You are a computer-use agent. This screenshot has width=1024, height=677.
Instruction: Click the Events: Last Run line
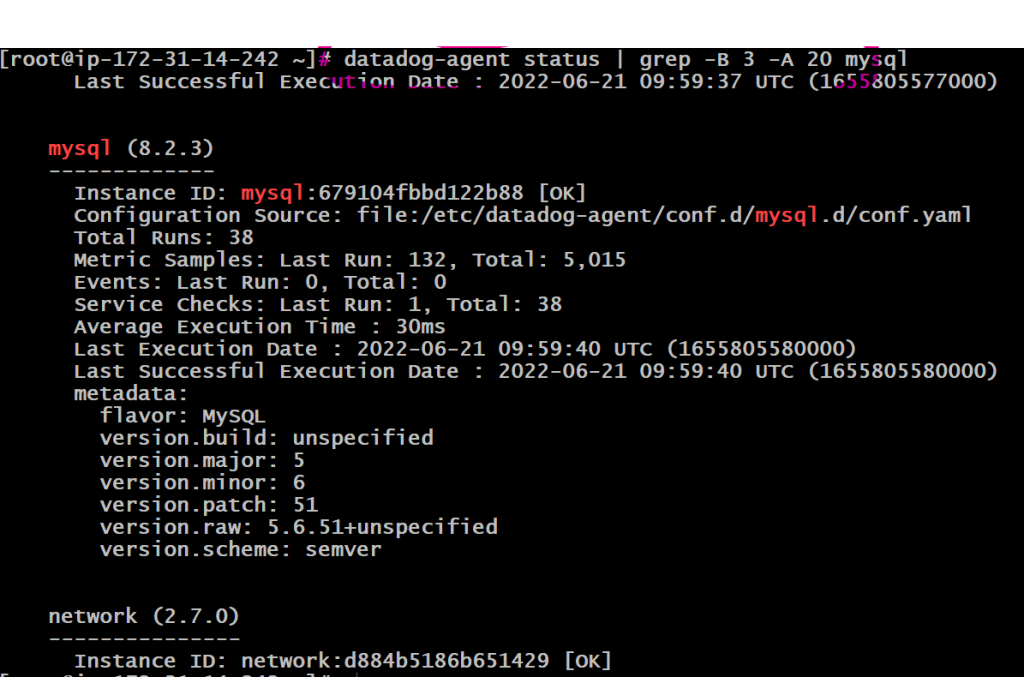(x=259, y=282)
